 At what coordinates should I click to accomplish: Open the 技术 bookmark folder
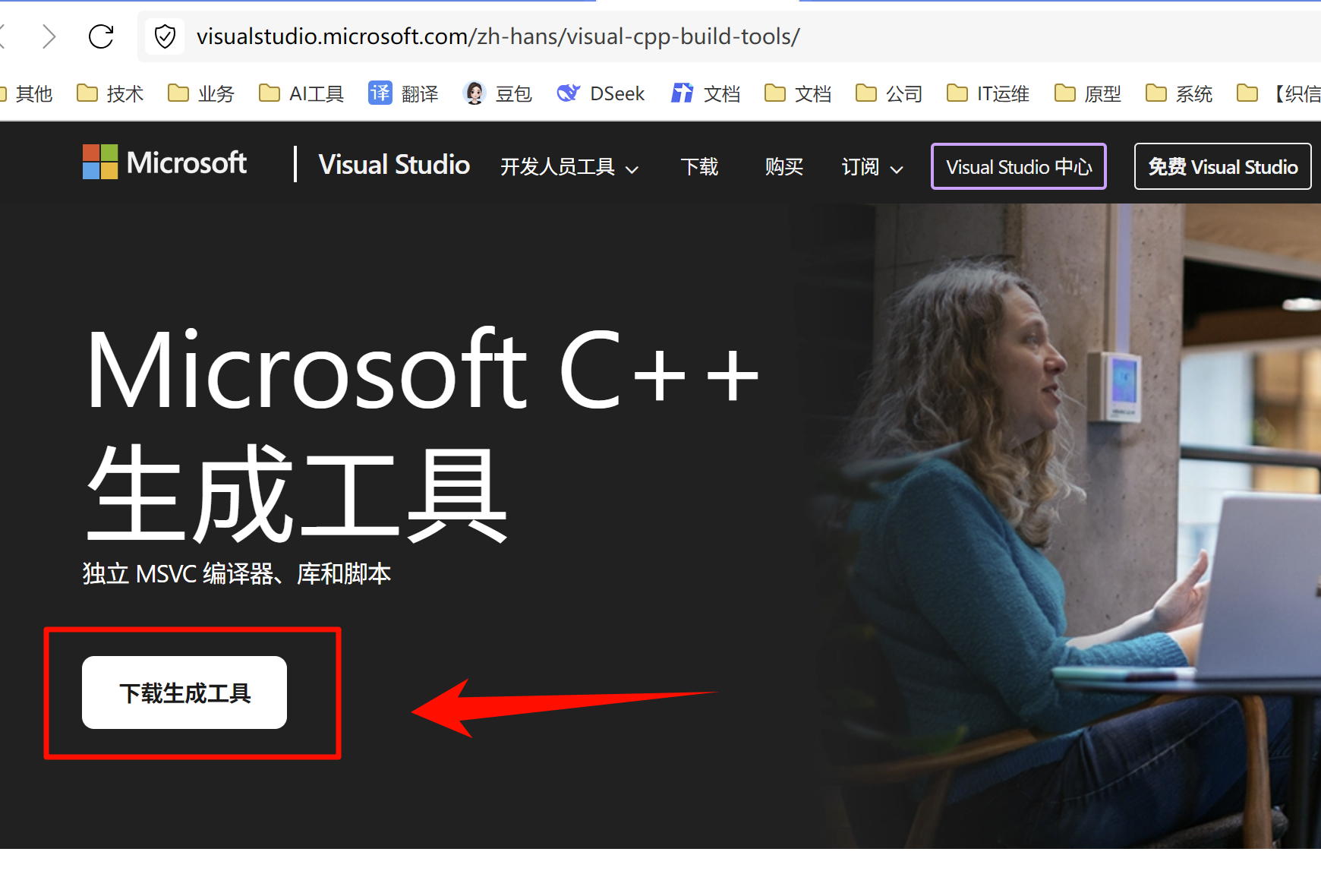point(110,93)
